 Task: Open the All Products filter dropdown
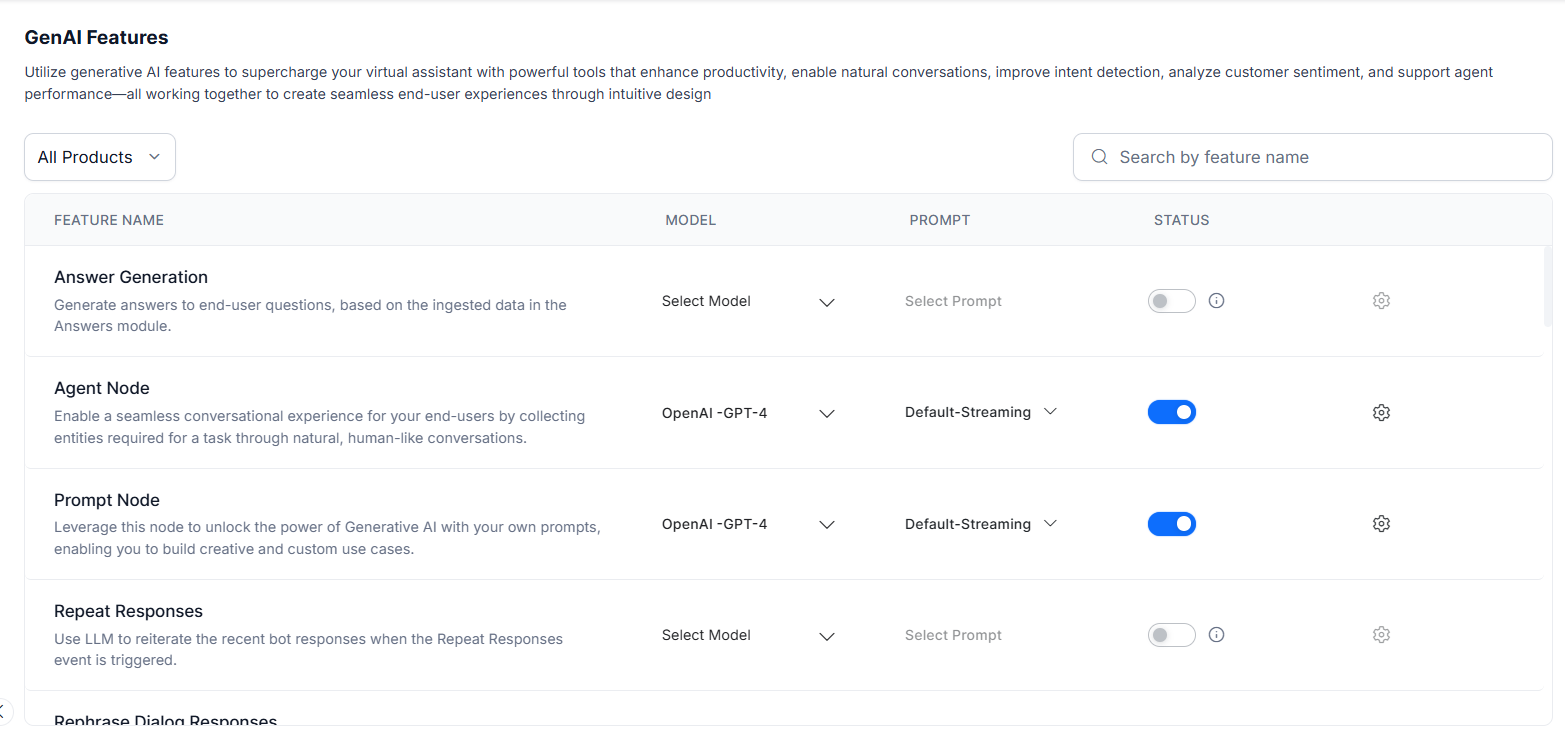pyautogui.click(x=100, y=157)
